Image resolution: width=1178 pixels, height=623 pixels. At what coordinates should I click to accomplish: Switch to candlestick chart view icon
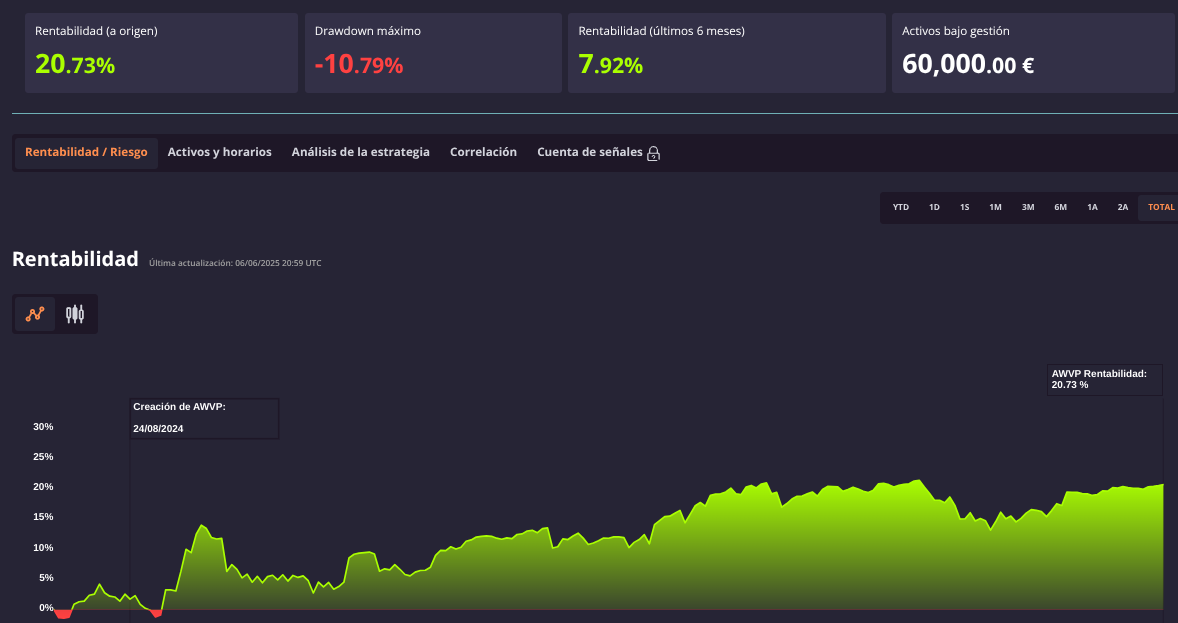74,314
